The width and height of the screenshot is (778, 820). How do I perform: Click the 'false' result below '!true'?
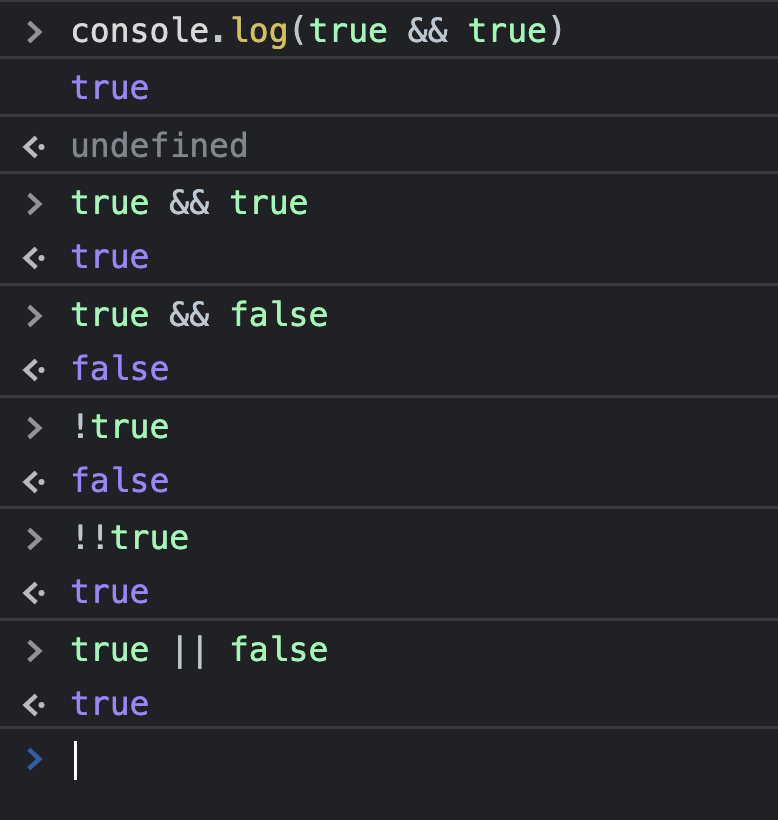pos(120,481)
